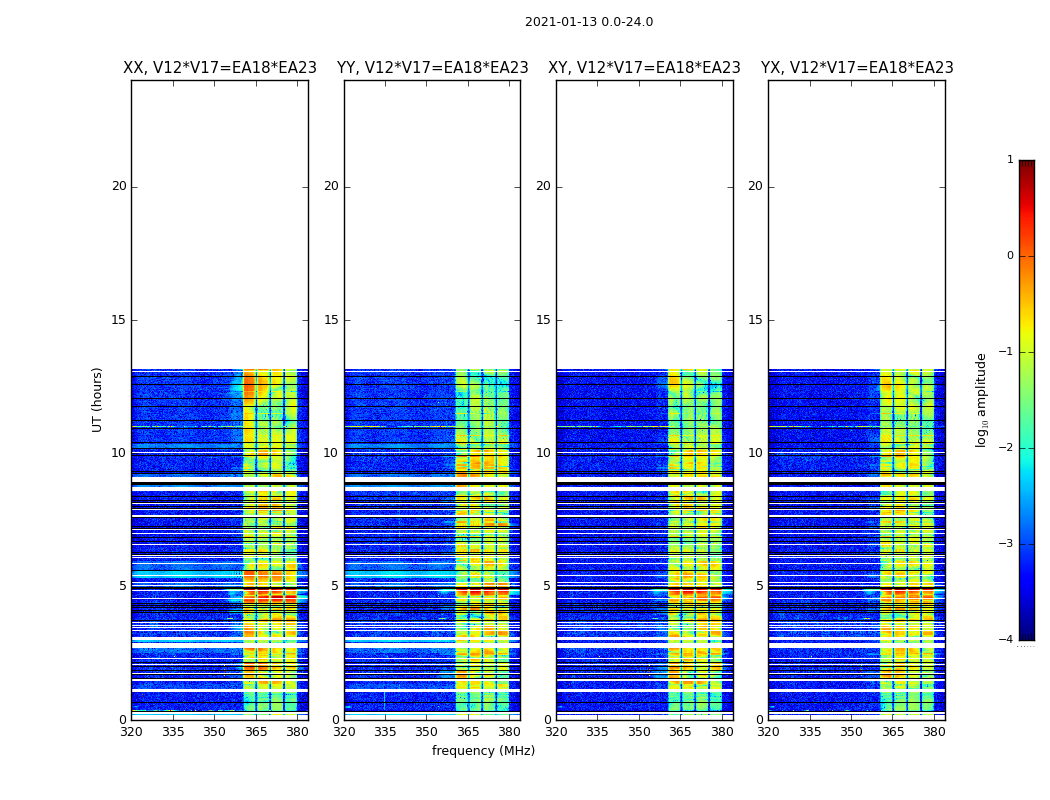Select the XX panel title text

pos(219,68)
